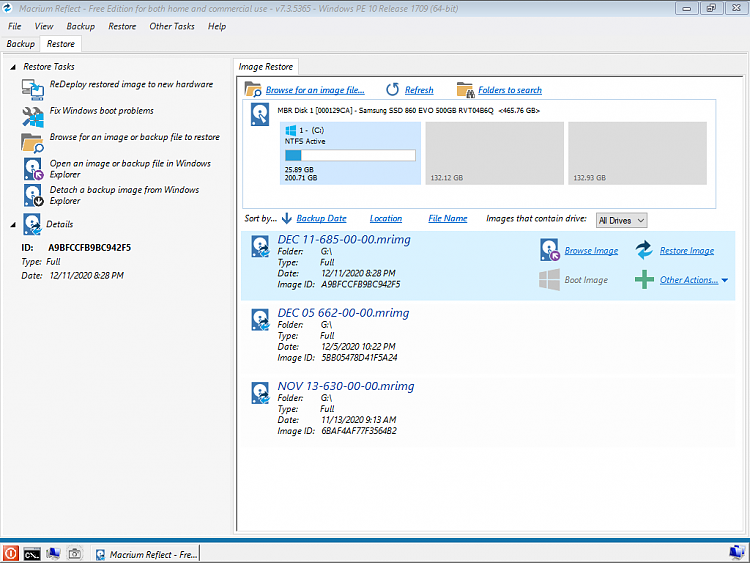Click the DEC 11-685-00-00.mrimg file name
Screen dimensions: 750x563
pyautogui.click(x=344, y=240)
